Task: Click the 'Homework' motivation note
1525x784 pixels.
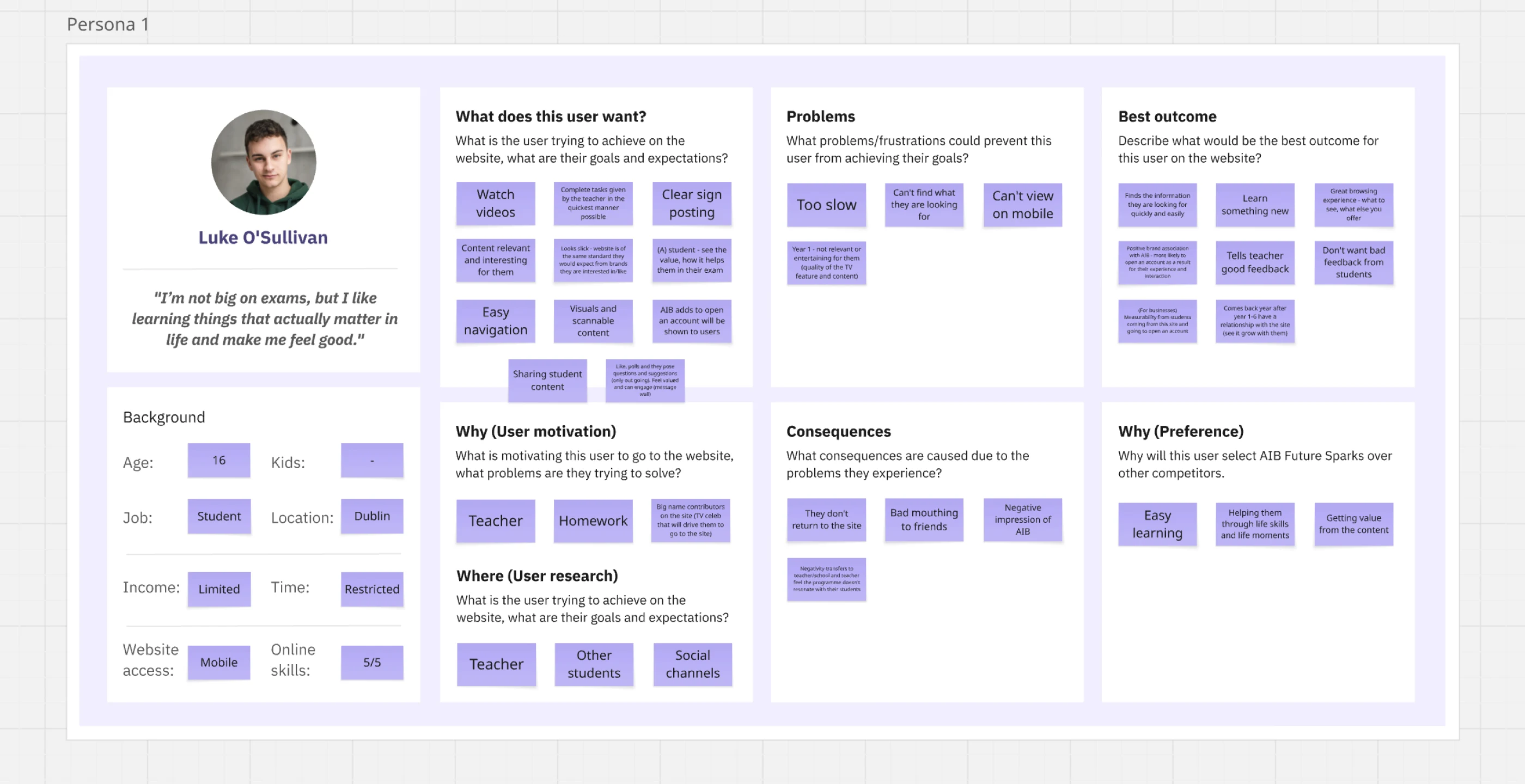Action: pyautogui.click(x=593, y=520)
